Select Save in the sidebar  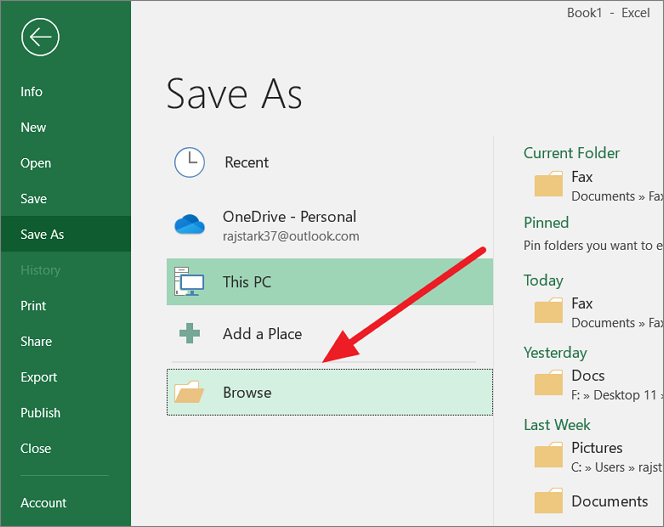(x=66, y=198)
